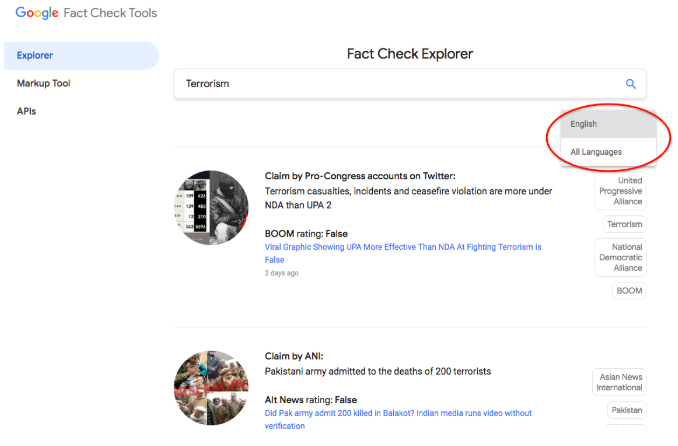Click the terrorism casualties under NDA claim text

coord(408,198)
